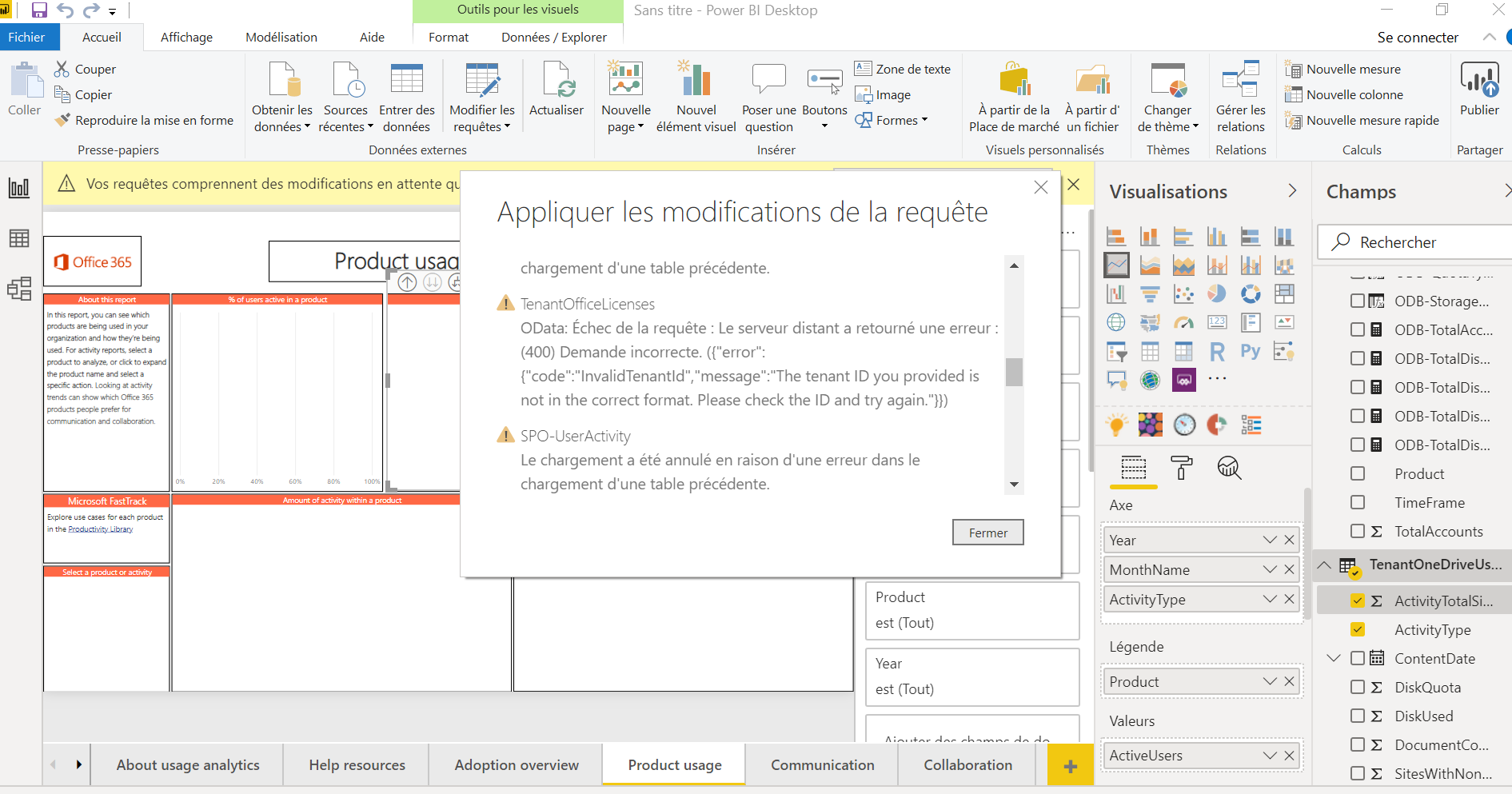Select the Python visual icon
Viewport: 1512px width, 794px height.
tap(1251, 352)
